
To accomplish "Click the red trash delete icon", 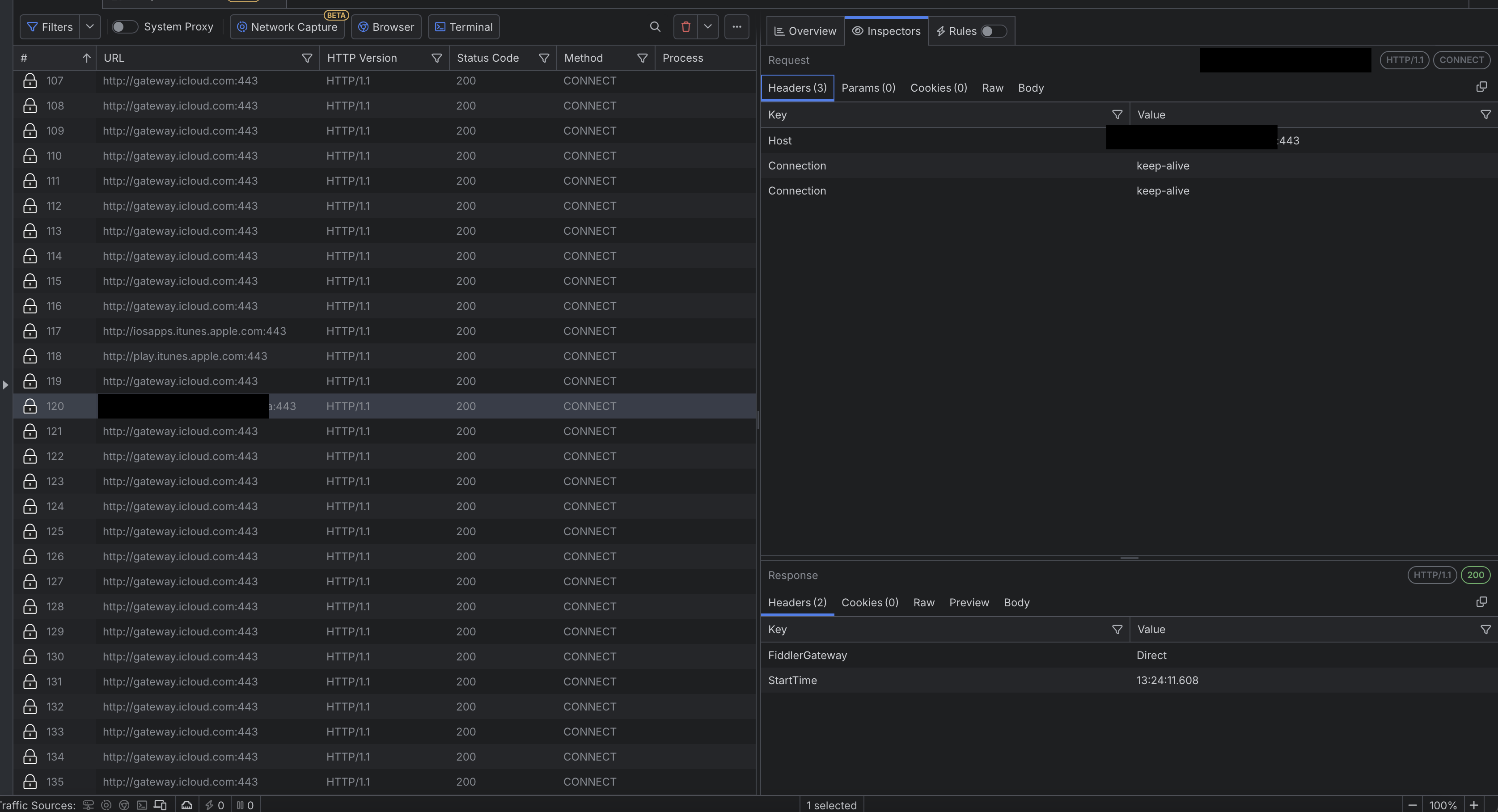I will pos(686,27).
